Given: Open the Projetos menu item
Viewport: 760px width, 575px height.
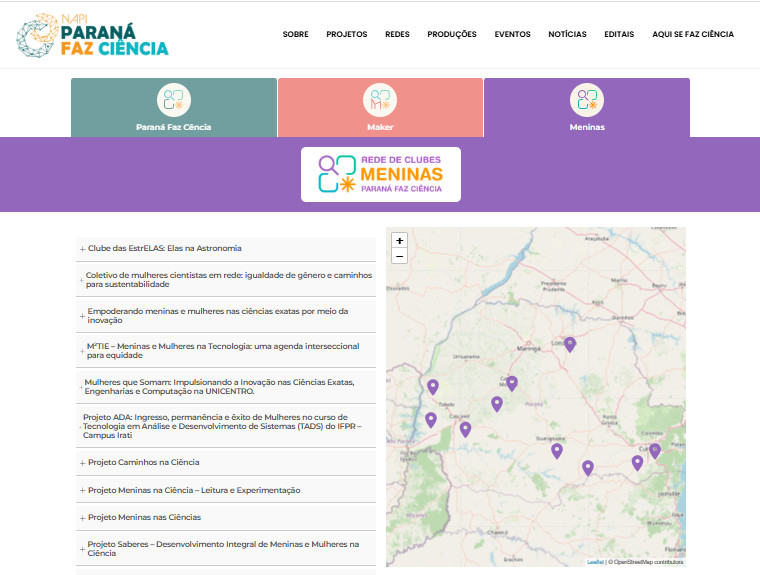Looking at the screenshot, I should tap(346, 34).
